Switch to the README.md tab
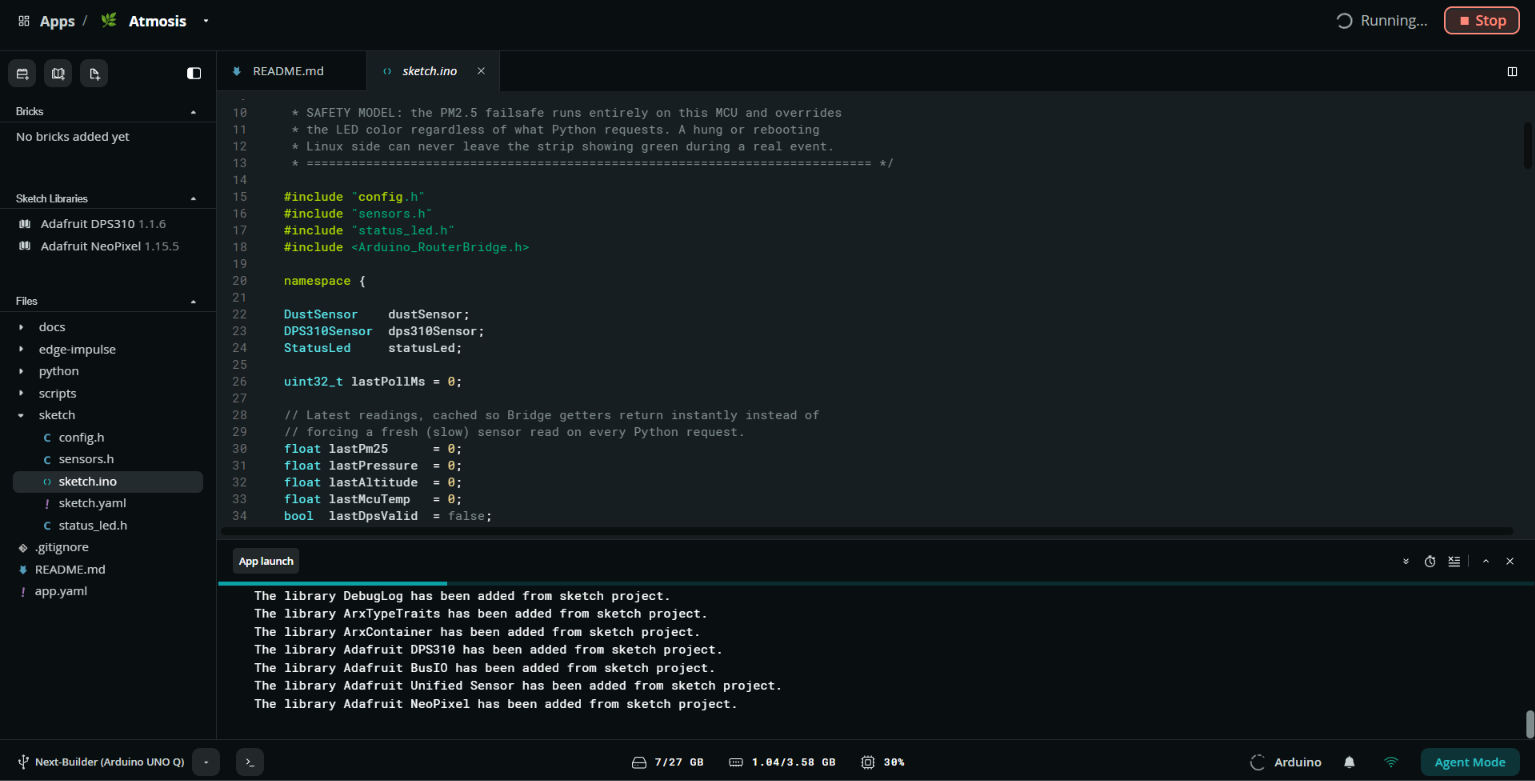Viewport: 1535px width, 781px height. coord(291,71)
